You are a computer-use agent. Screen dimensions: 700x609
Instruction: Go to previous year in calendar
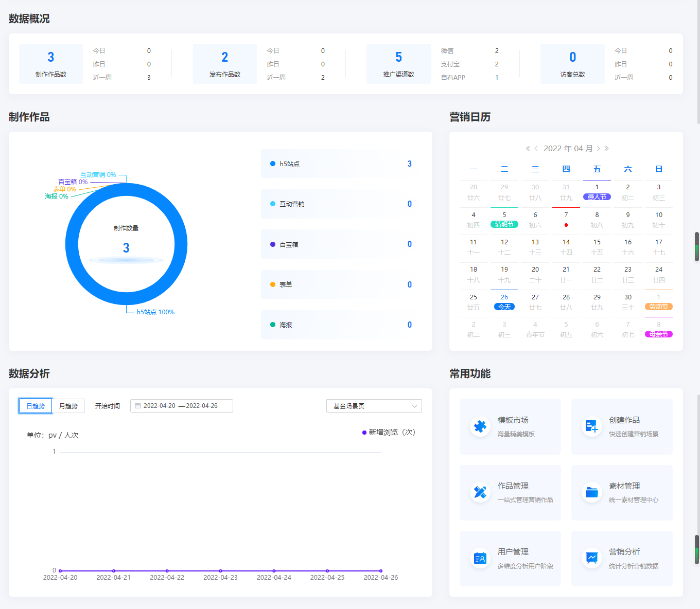coord(528,149)
